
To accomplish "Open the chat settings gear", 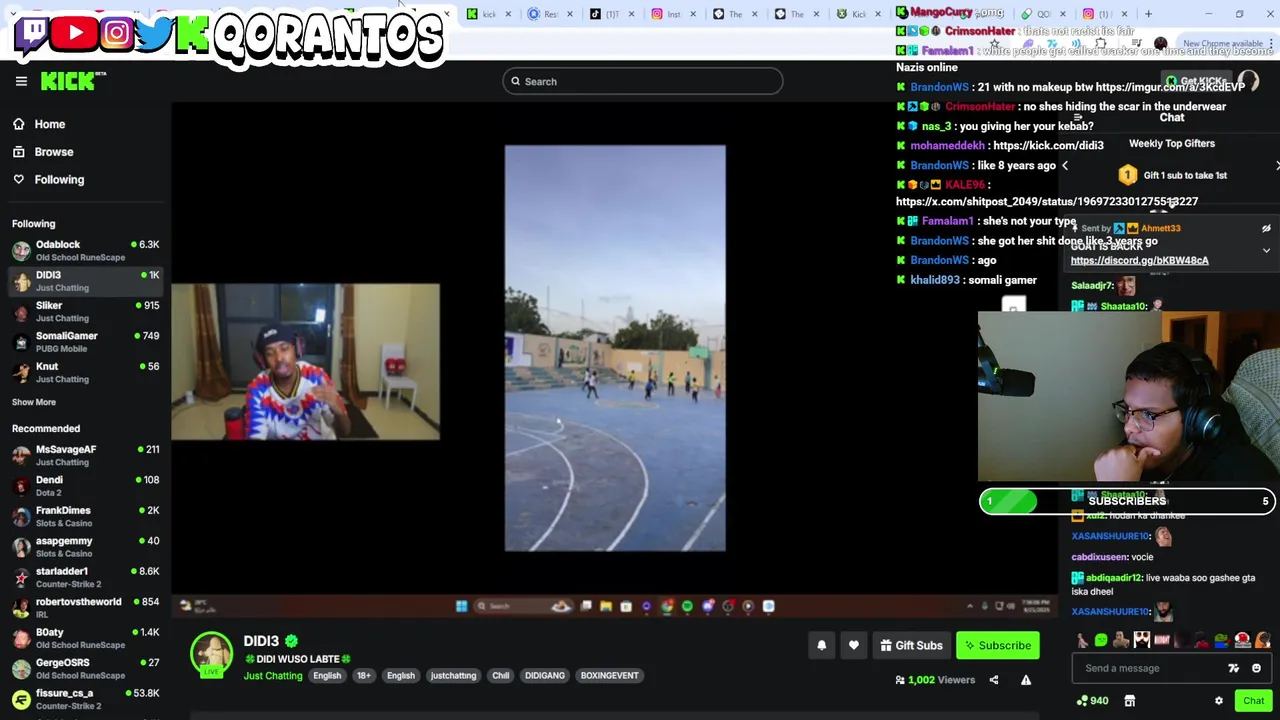I will coord(1218,701).
